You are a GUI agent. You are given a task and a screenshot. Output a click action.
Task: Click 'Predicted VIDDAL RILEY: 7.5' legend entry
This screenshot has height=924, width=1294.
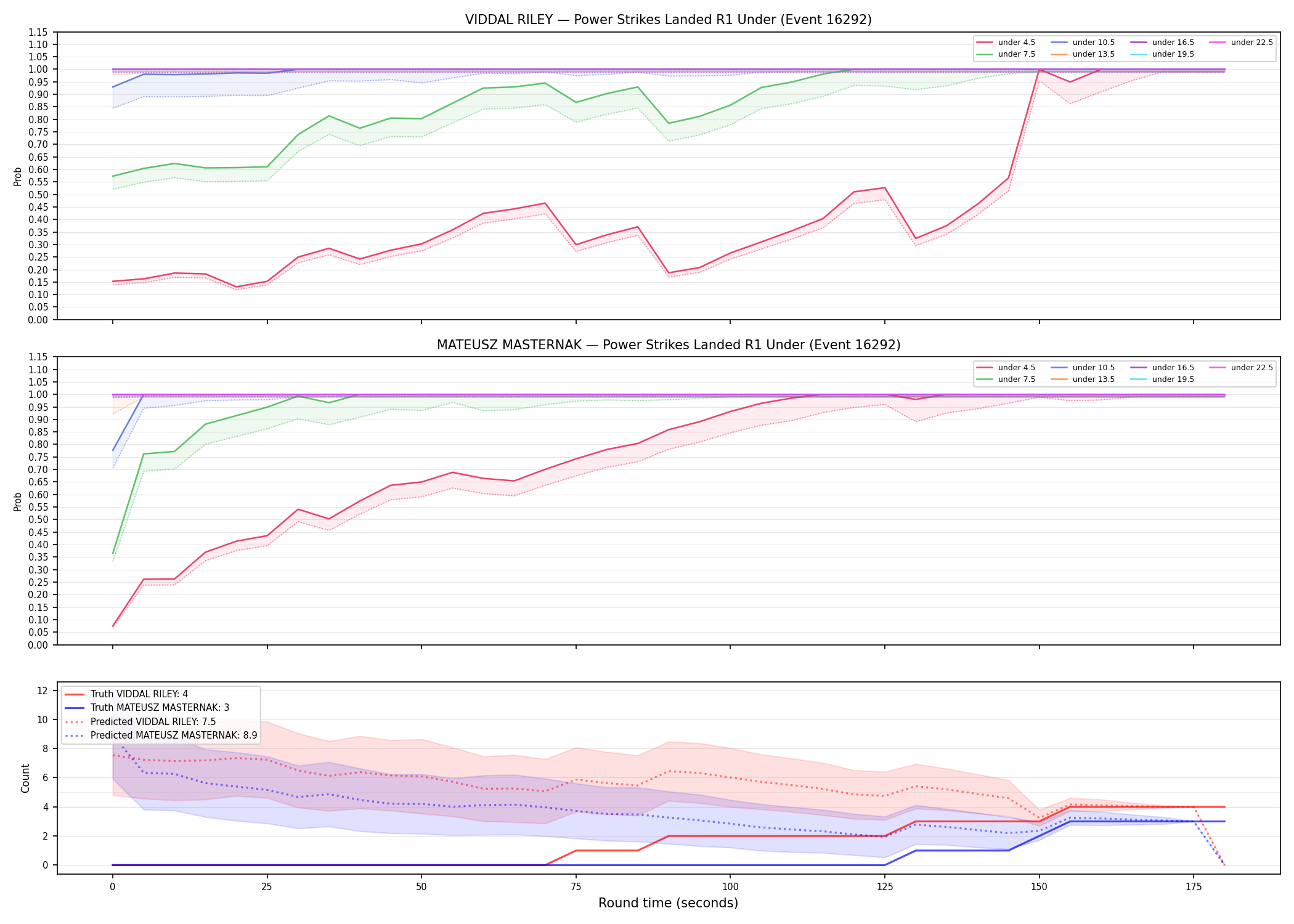(140, 722)
